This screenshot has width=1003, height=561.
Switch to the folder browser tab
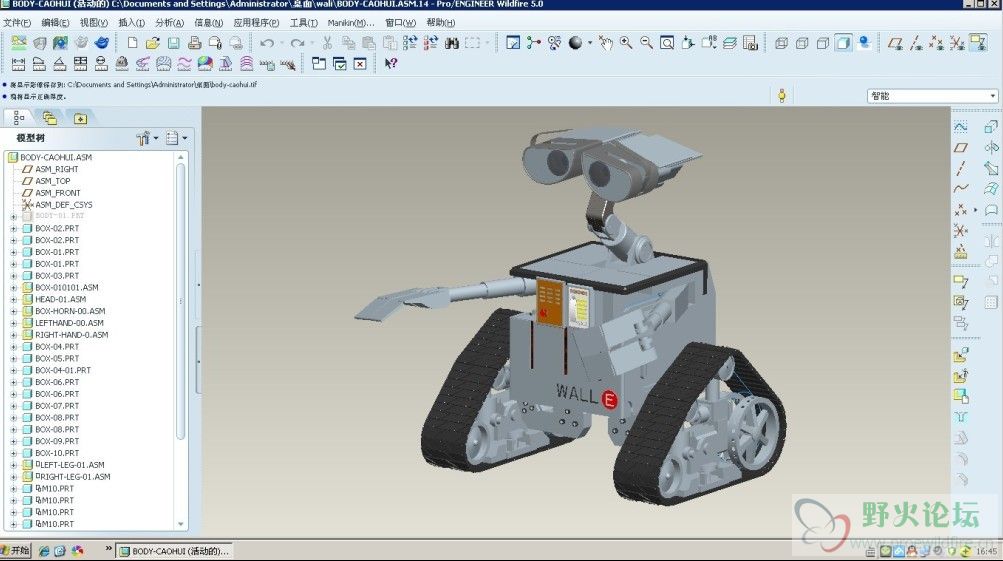[49, 118]
